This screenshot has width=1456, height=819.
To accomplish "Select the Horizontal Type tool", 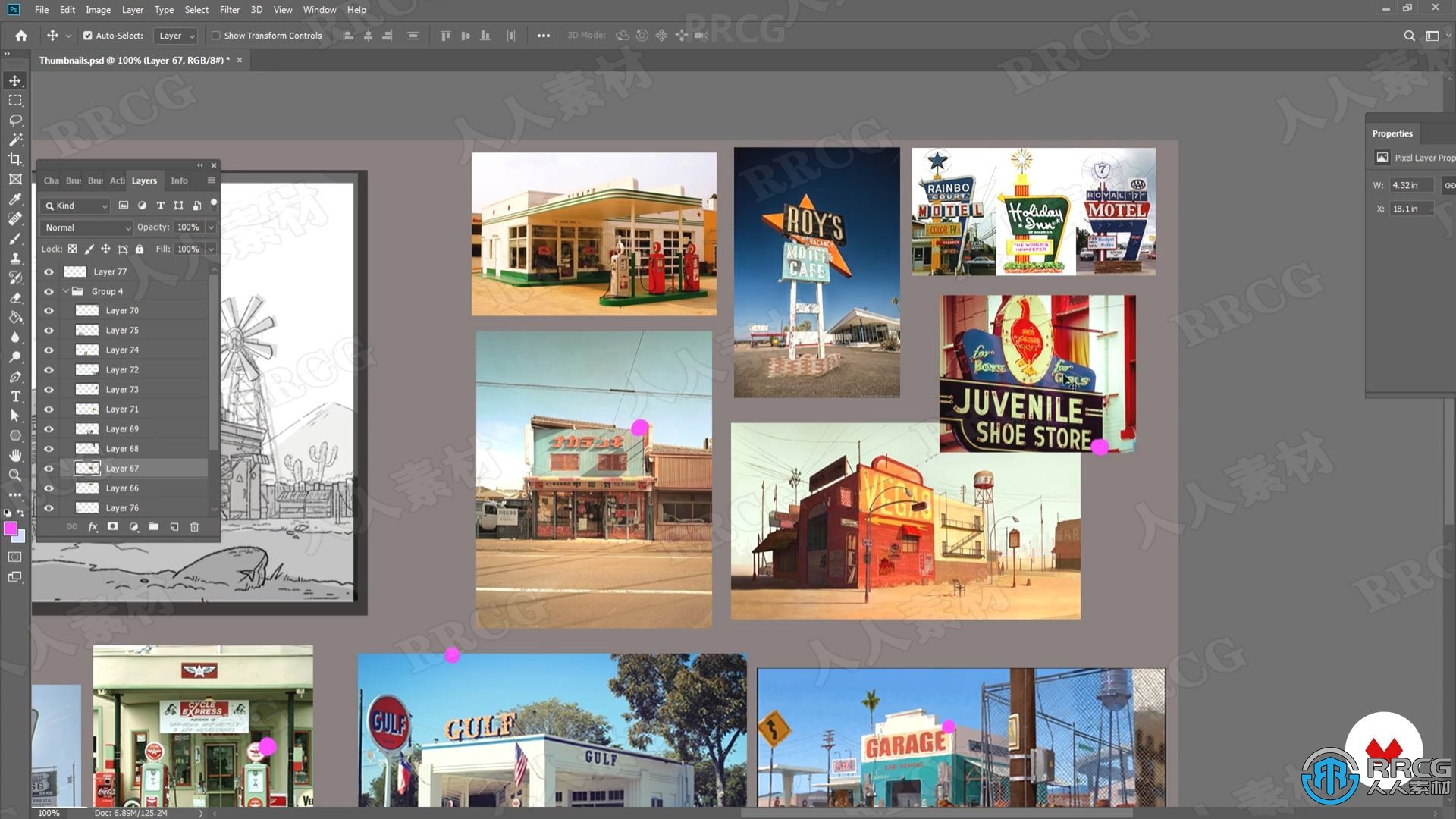I will pyautogui.click(x=15, y=396).
